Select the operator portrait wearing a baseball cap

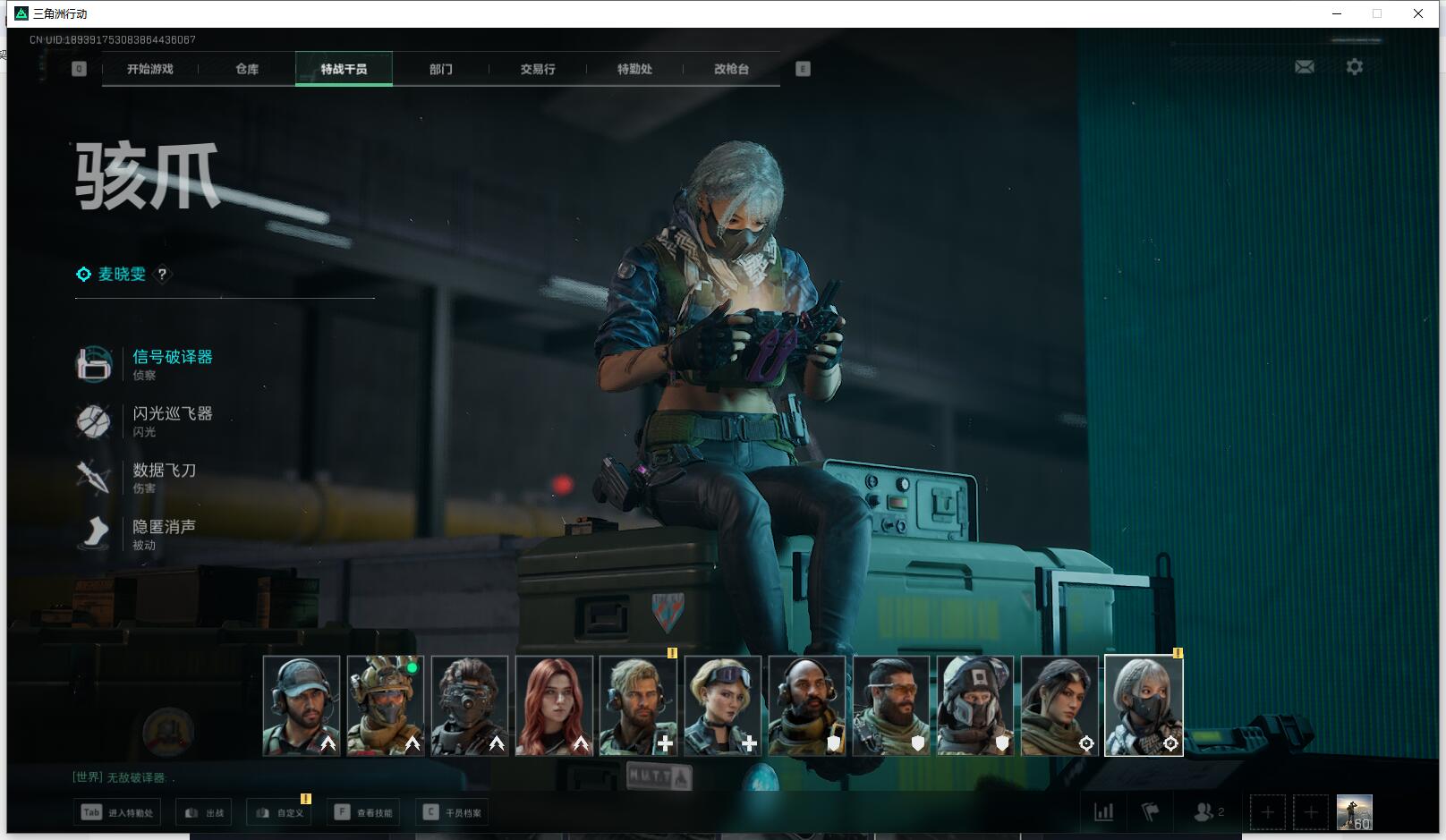(x=302, y=706)
